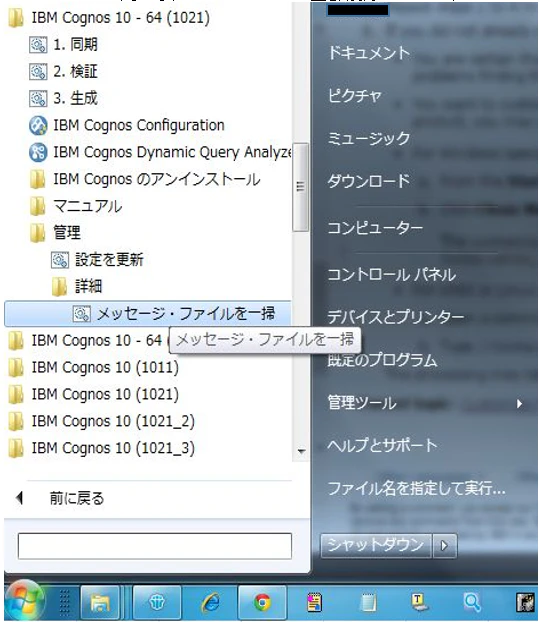This screenshot has height=622, width=539.
Task: Open ドキュメント from Start menu
Action: pos(369,53)
